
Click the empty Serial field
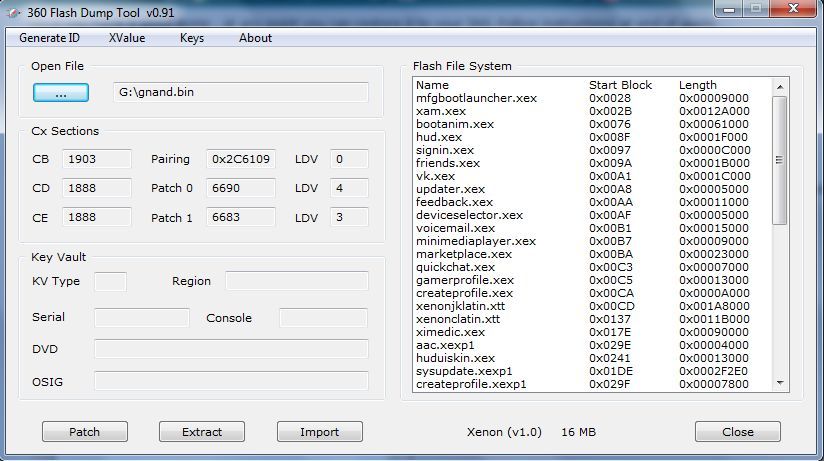142,318
